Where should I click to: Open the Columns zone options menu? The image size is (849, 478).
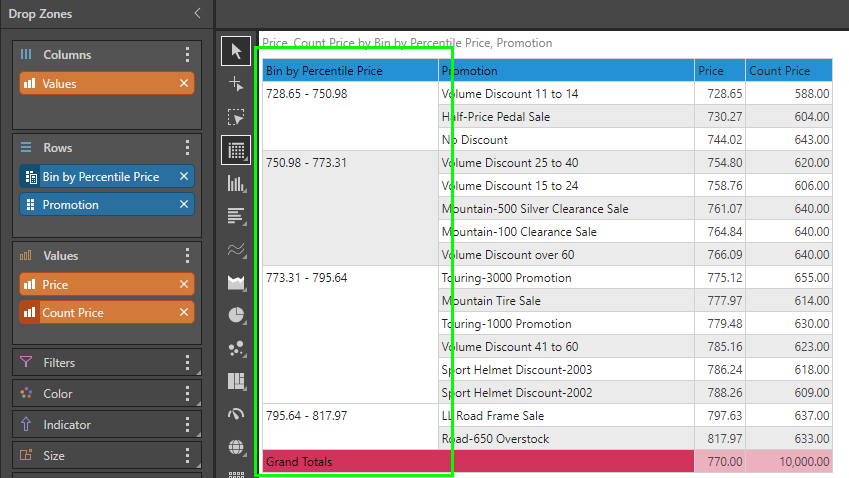coord(187,55)
